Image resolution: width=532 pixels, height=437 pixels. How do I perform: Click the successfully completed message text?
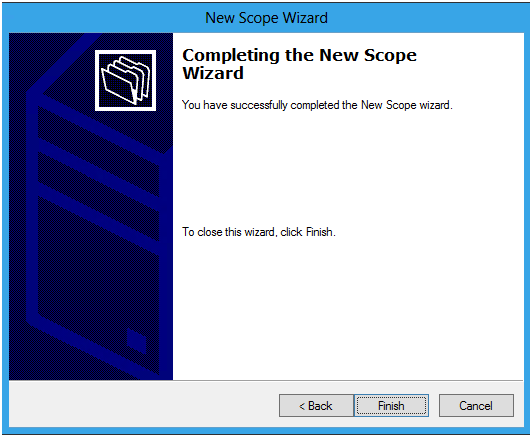[317, 105]
